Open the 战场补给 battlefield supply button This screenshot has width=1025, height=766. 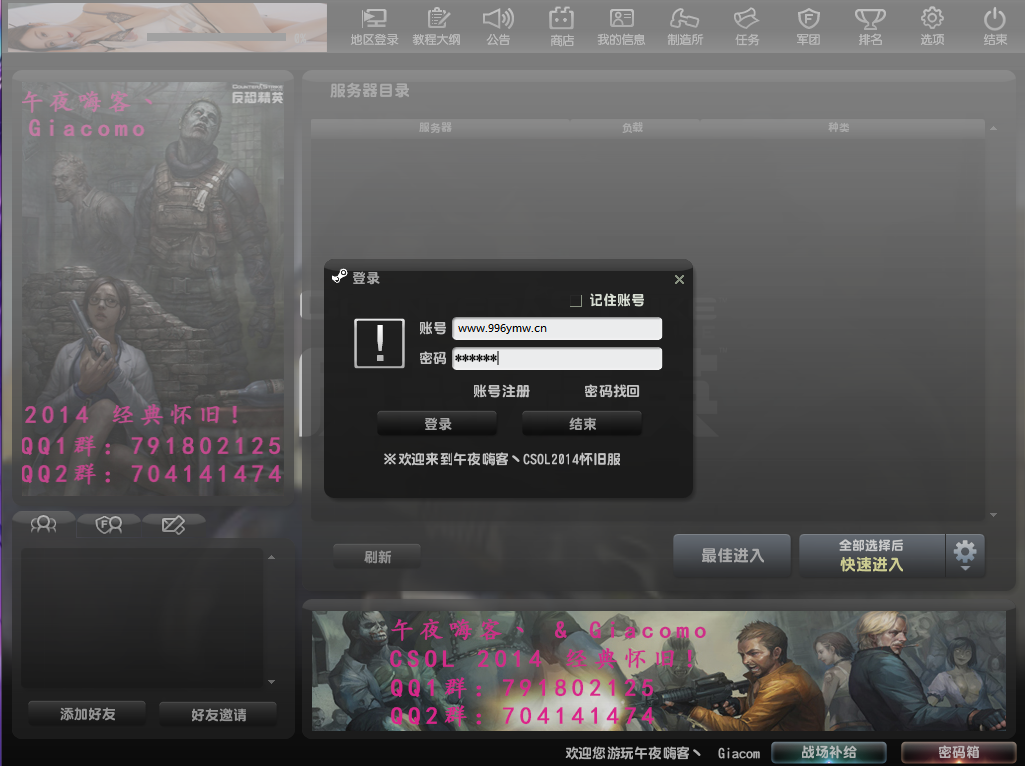pos(829,752)
